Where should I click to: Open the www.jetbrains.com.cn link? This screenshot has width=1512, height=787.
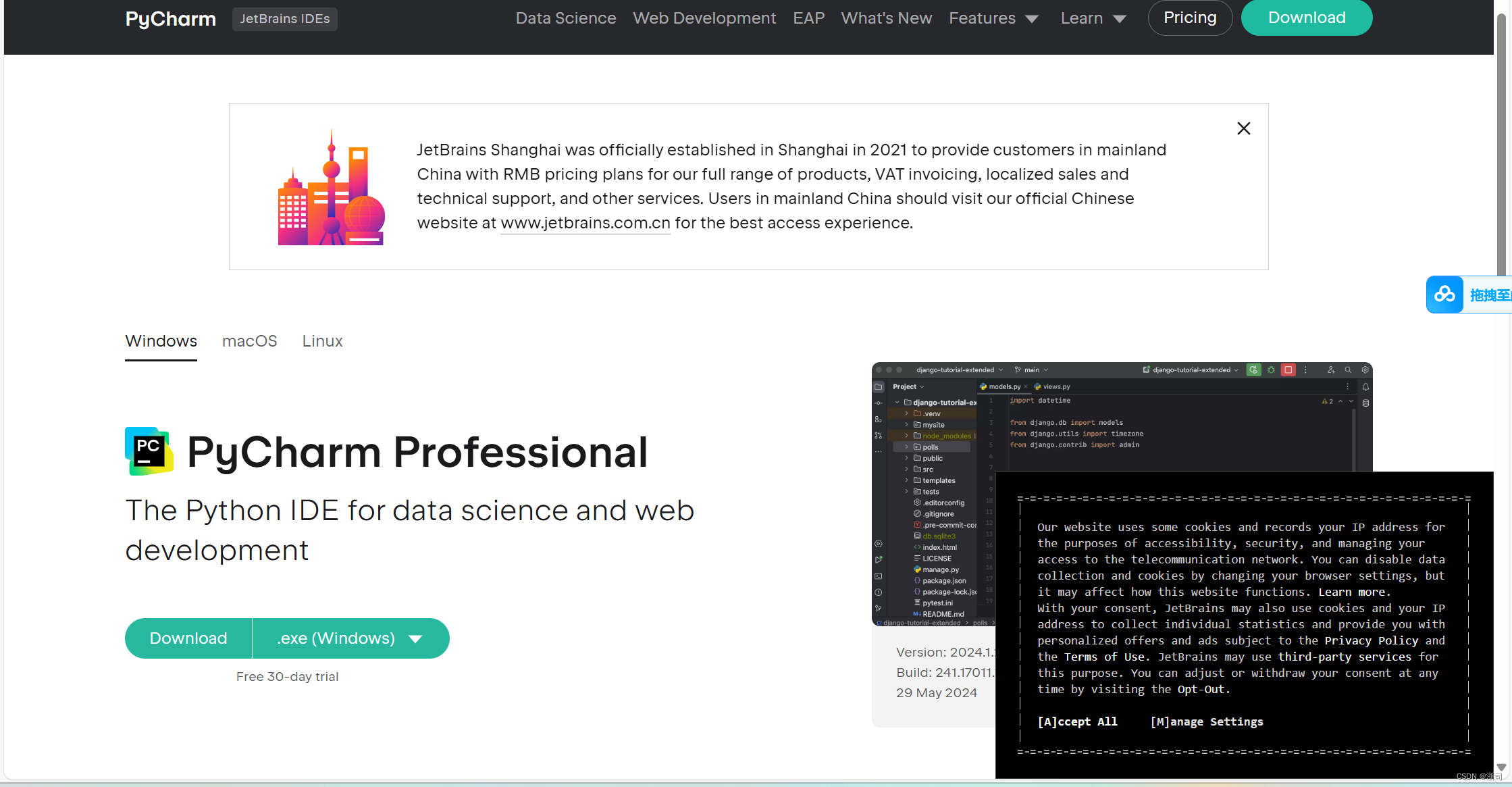585,223
